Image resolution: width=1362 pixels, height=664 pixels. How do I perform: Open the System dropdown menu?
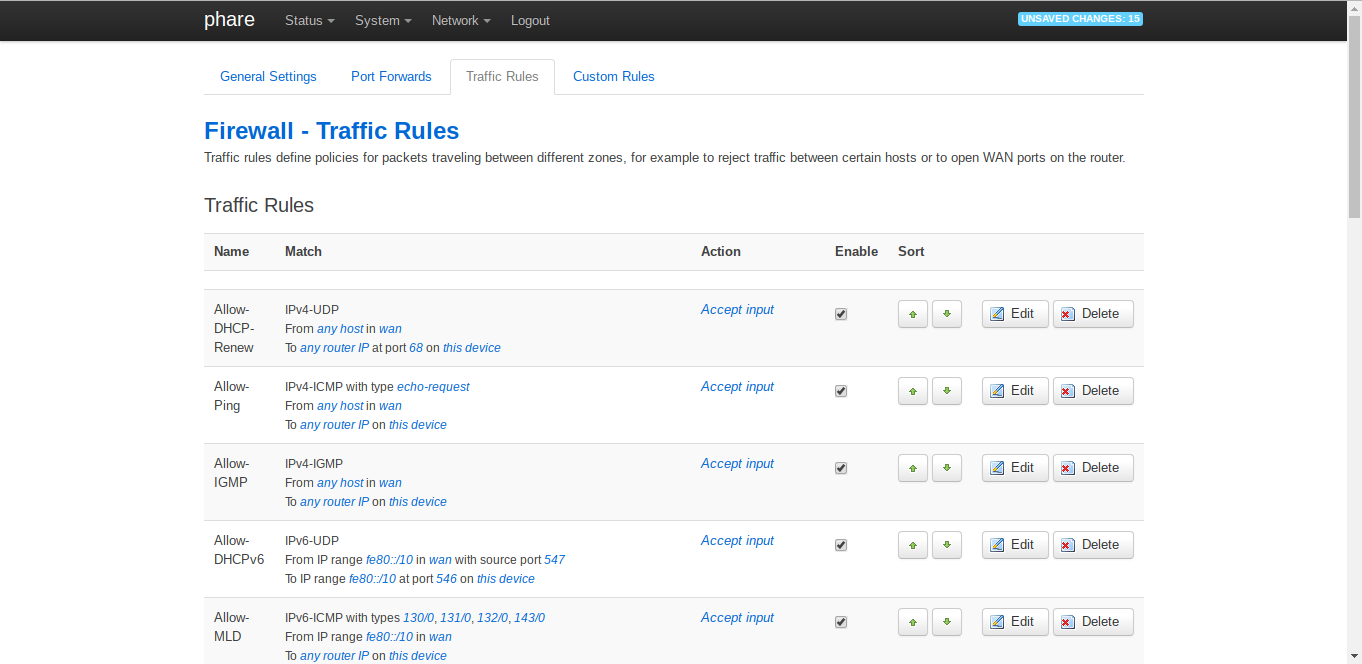coord(383,20)
